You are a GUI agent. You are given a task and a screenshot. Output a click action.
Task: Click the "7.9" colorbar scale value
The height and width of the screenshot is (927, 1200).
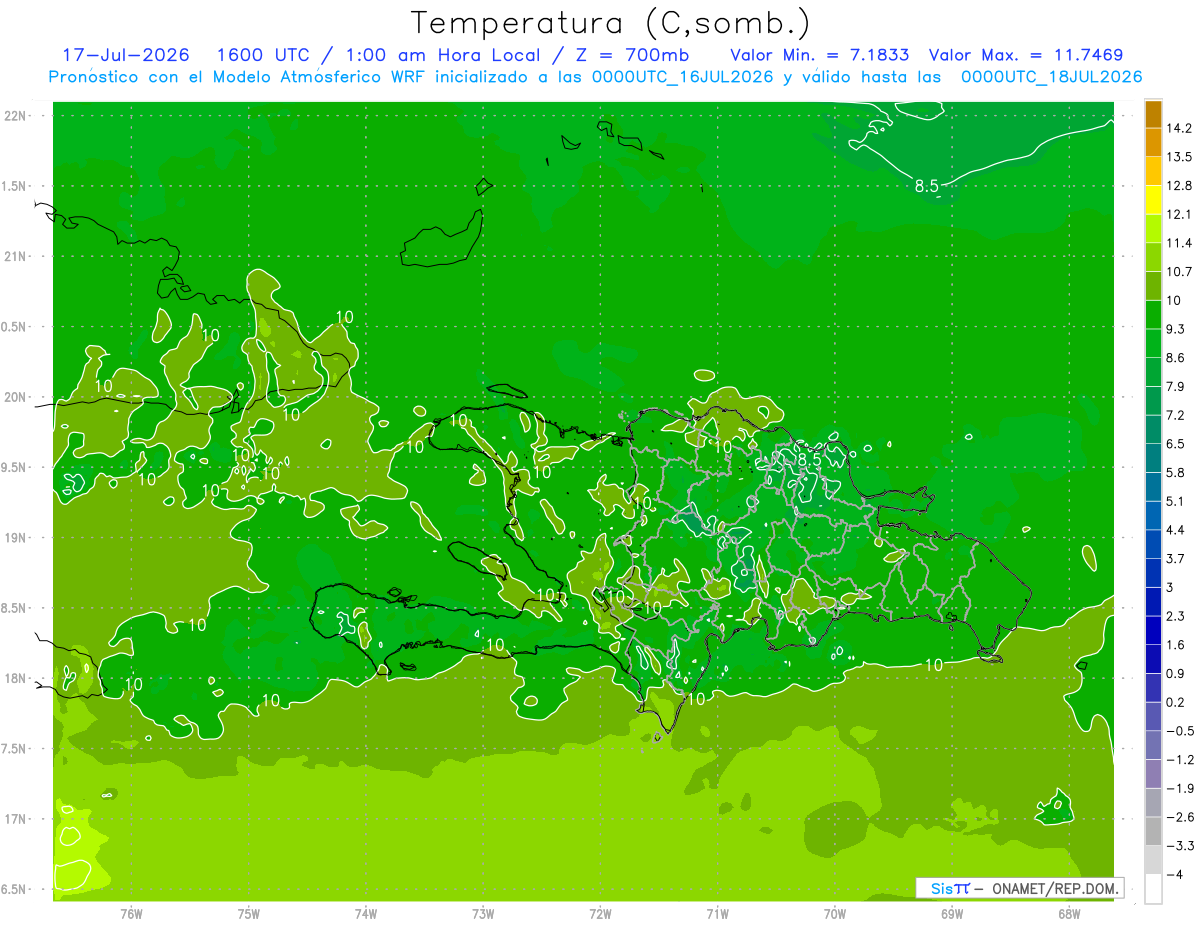tap(1176, 386)
